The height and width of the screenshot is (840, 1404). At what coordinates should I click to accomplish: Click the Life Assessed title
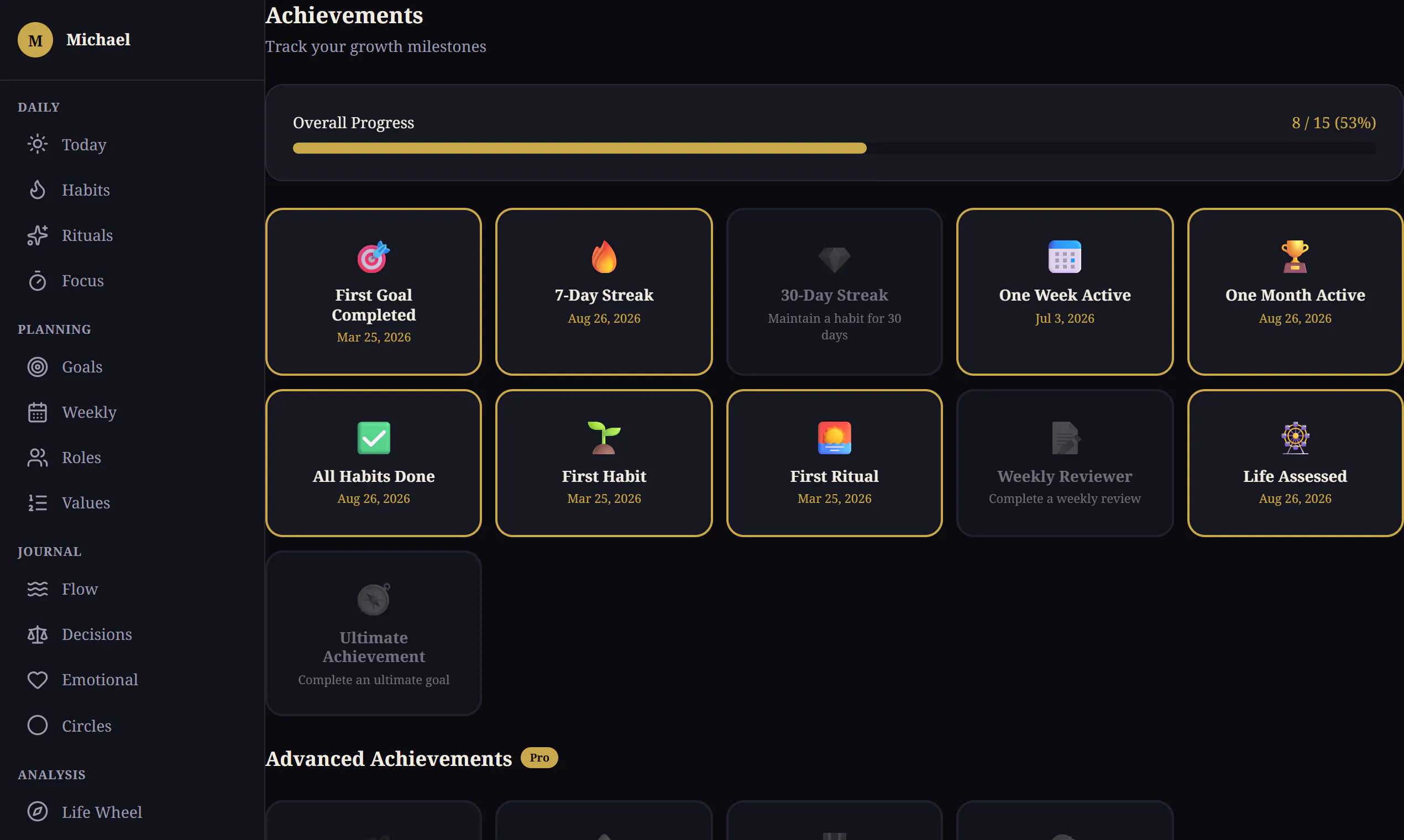[x=1295, y=476]
